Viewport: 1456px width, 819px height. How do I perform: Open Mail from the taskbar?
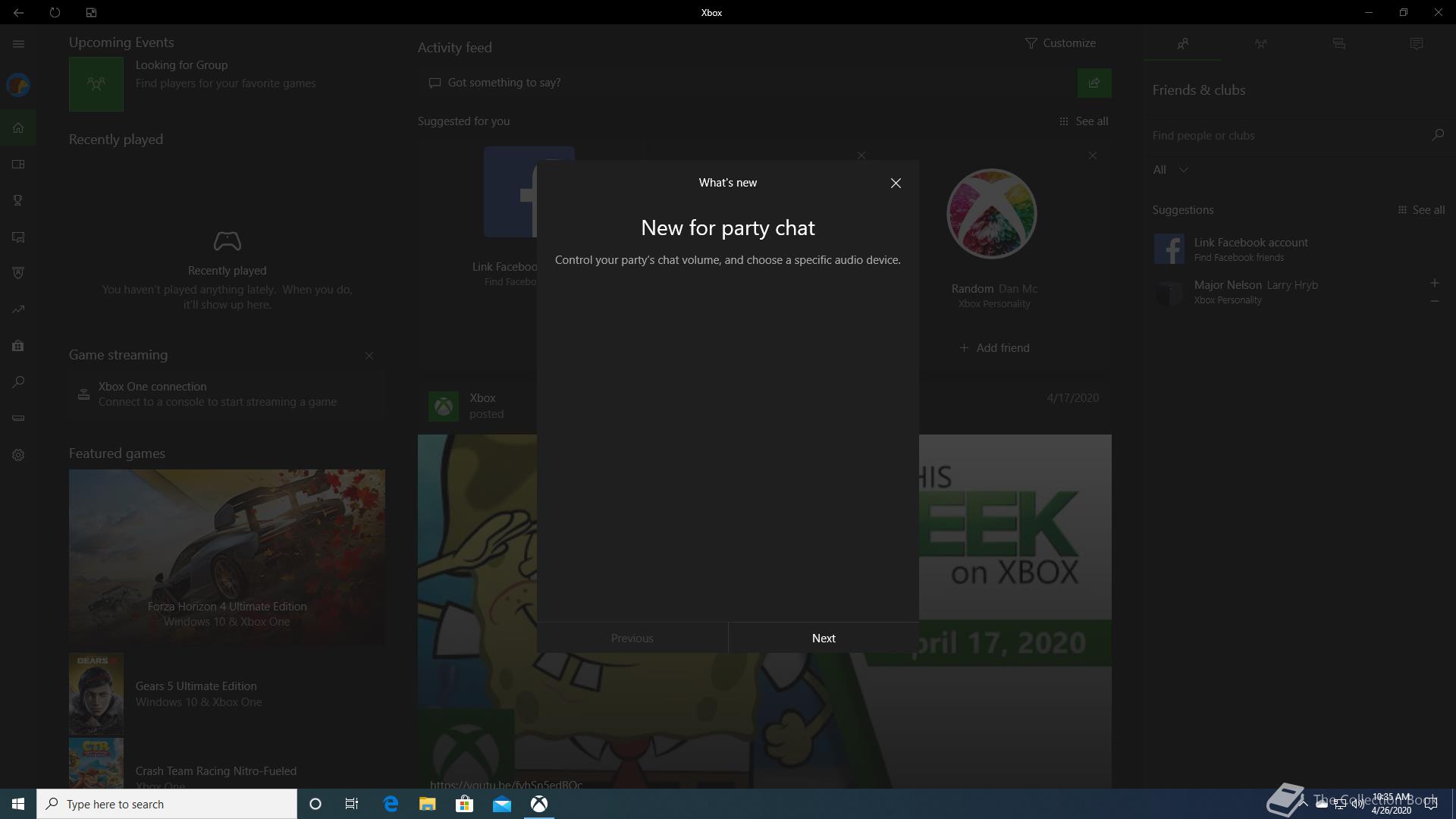[502, 804]
